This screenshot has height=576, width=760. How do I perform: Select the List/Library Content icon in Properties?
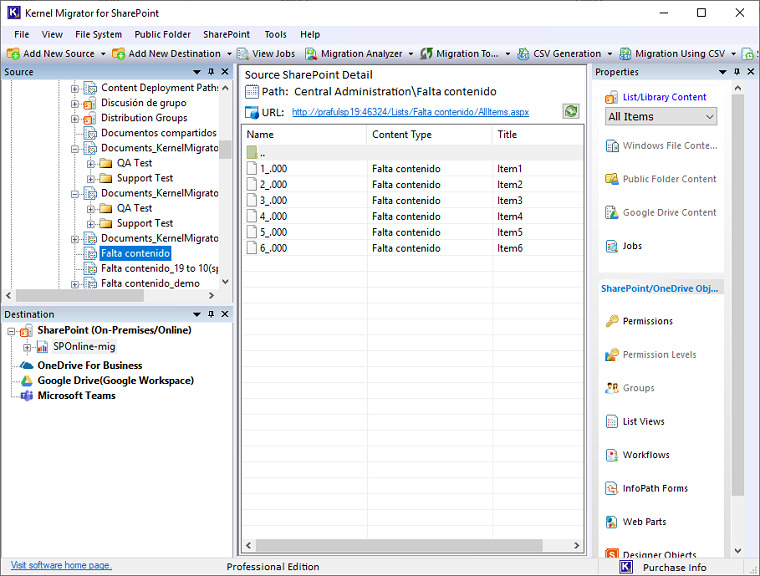(x=611, y=97)
